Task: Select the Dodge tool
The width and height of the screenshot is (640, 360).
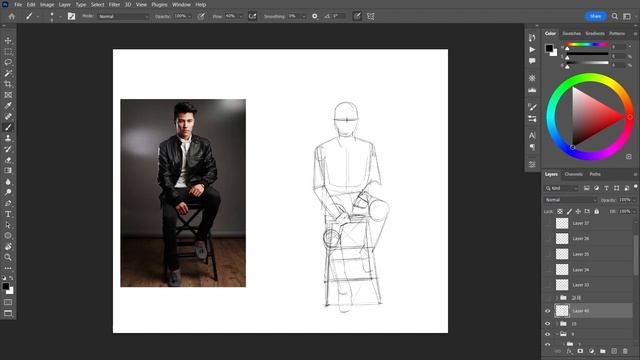Action: pyautogui.click(x=8, y=192)
